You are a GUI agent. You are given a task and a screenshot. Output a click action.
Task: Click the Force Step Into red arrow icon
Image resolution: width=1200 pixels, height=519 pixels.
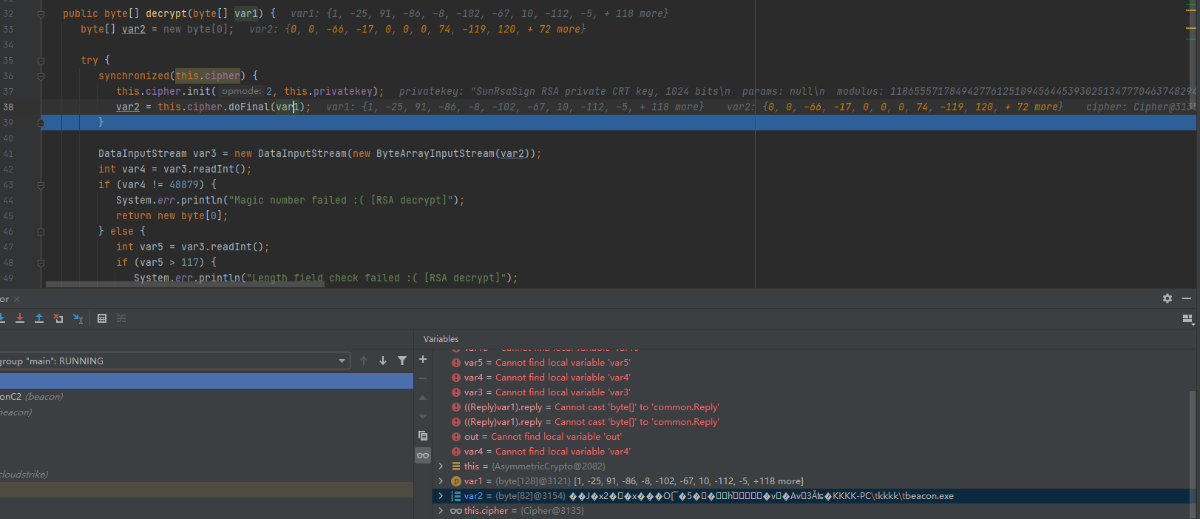[20, 318]
